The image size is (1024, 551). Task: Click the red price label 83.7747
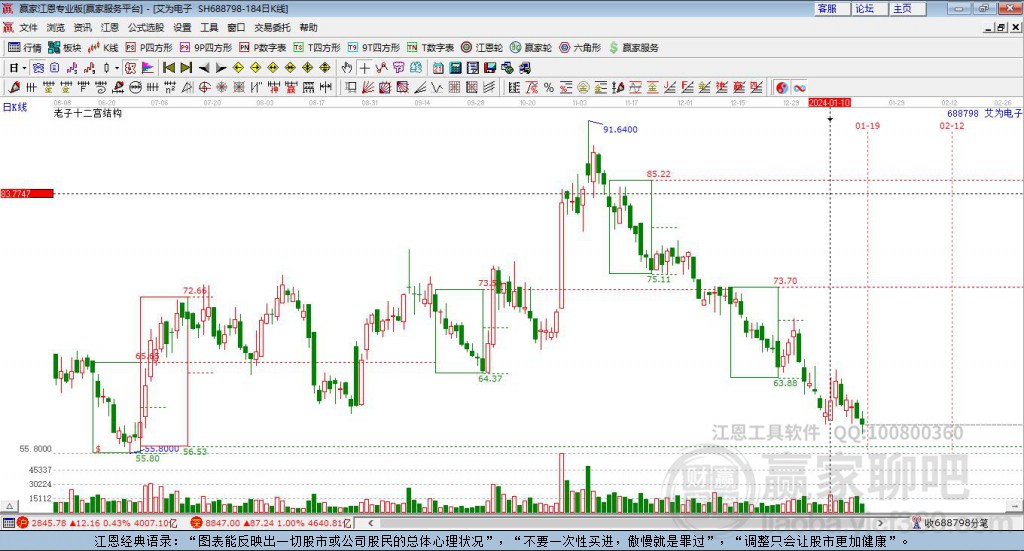[27, 193]
